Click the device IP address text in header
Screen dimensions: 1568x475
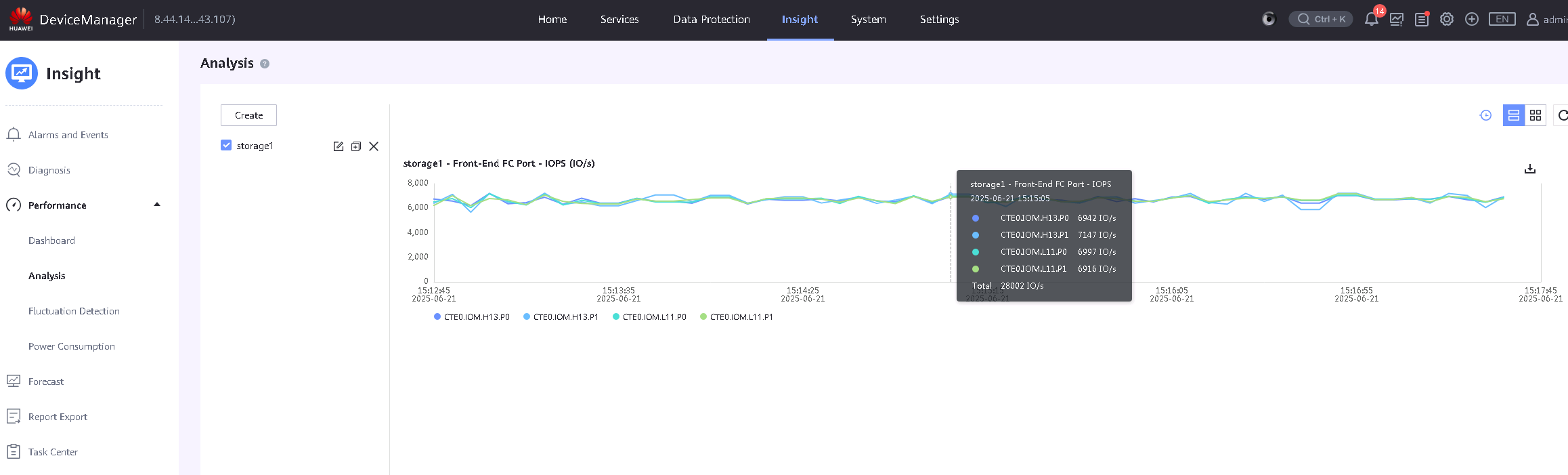195,20
